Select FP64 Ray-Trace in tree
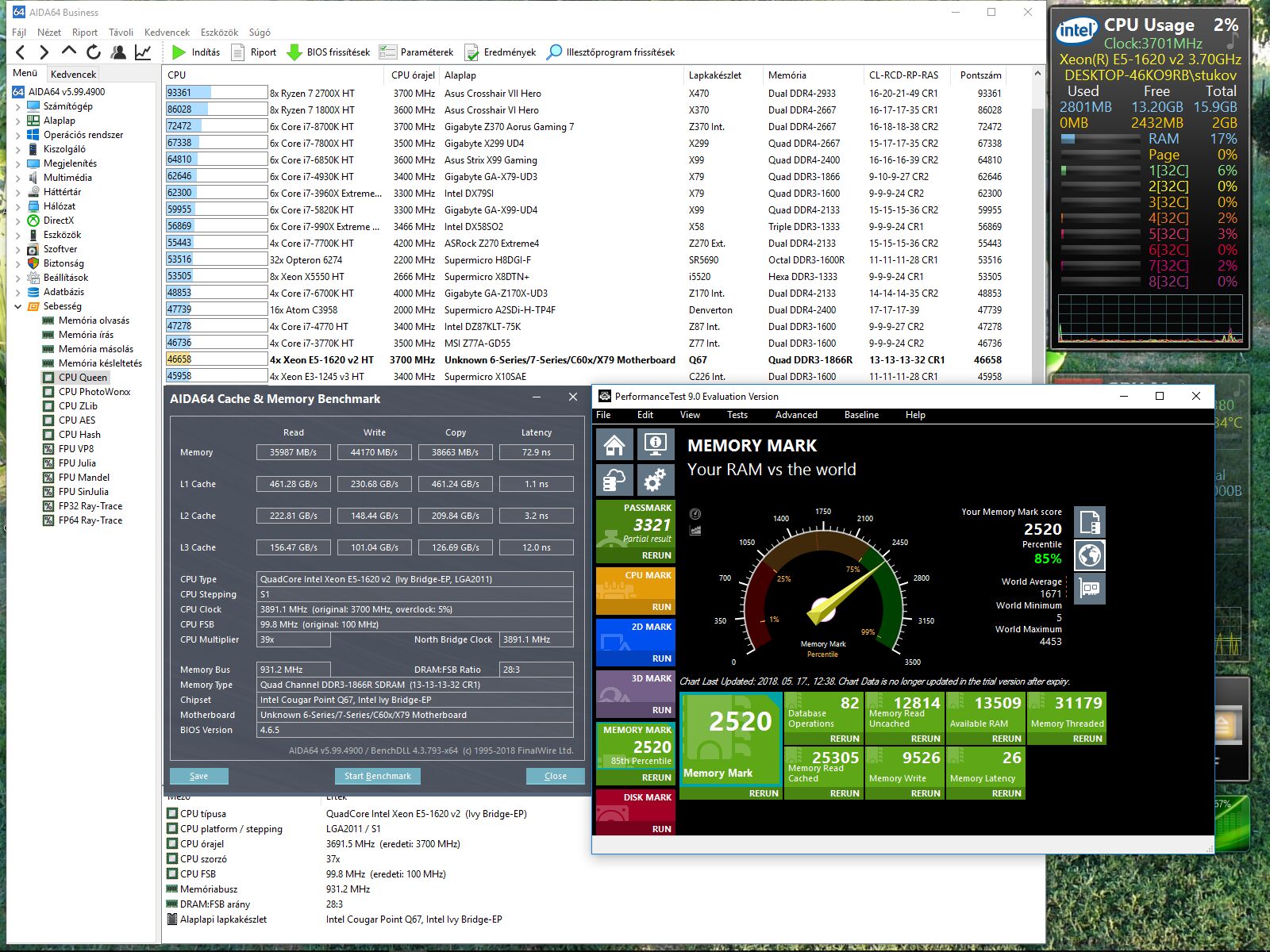 point(90,520)
